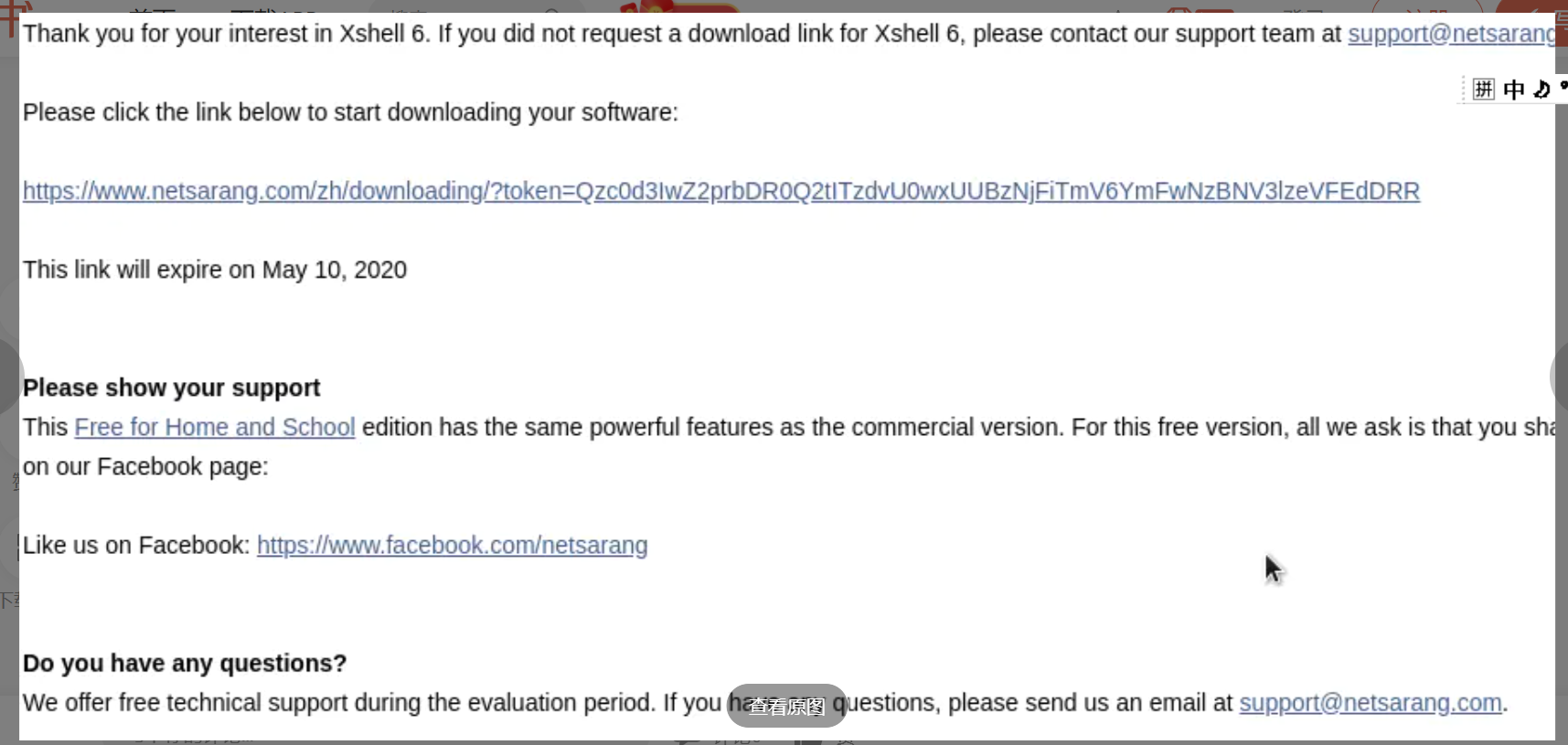Click the support@netsarang.com link at bottom
1568x745 pixels.
1371,702
